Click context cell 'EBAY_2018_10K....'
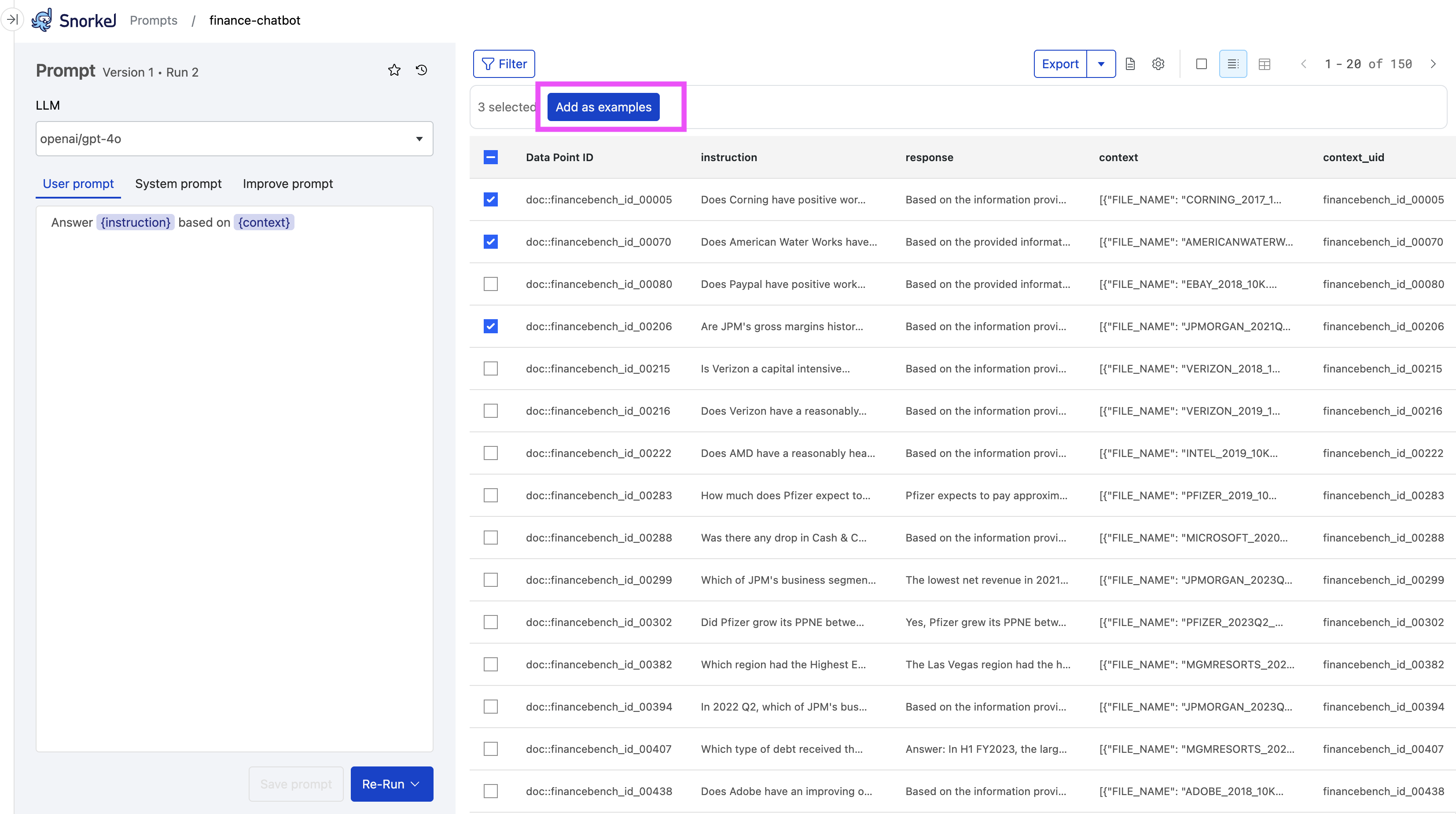Screen dimensions: 1456x814 [1188, 284]
